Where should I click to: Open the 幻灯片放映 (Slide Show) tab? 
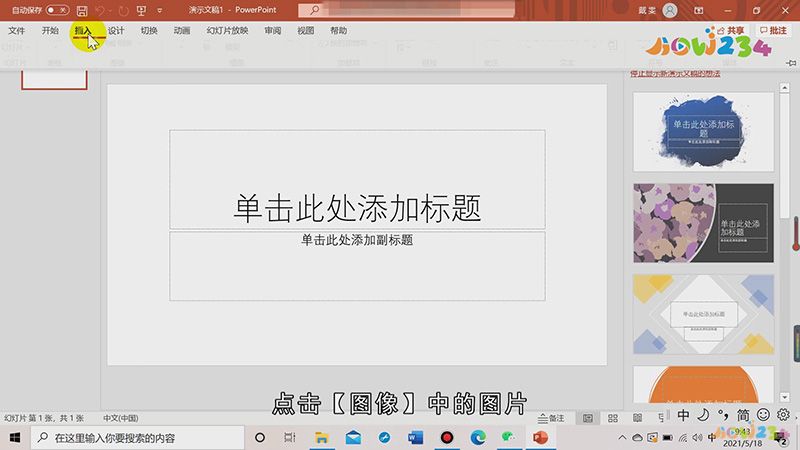click(227, 31)
